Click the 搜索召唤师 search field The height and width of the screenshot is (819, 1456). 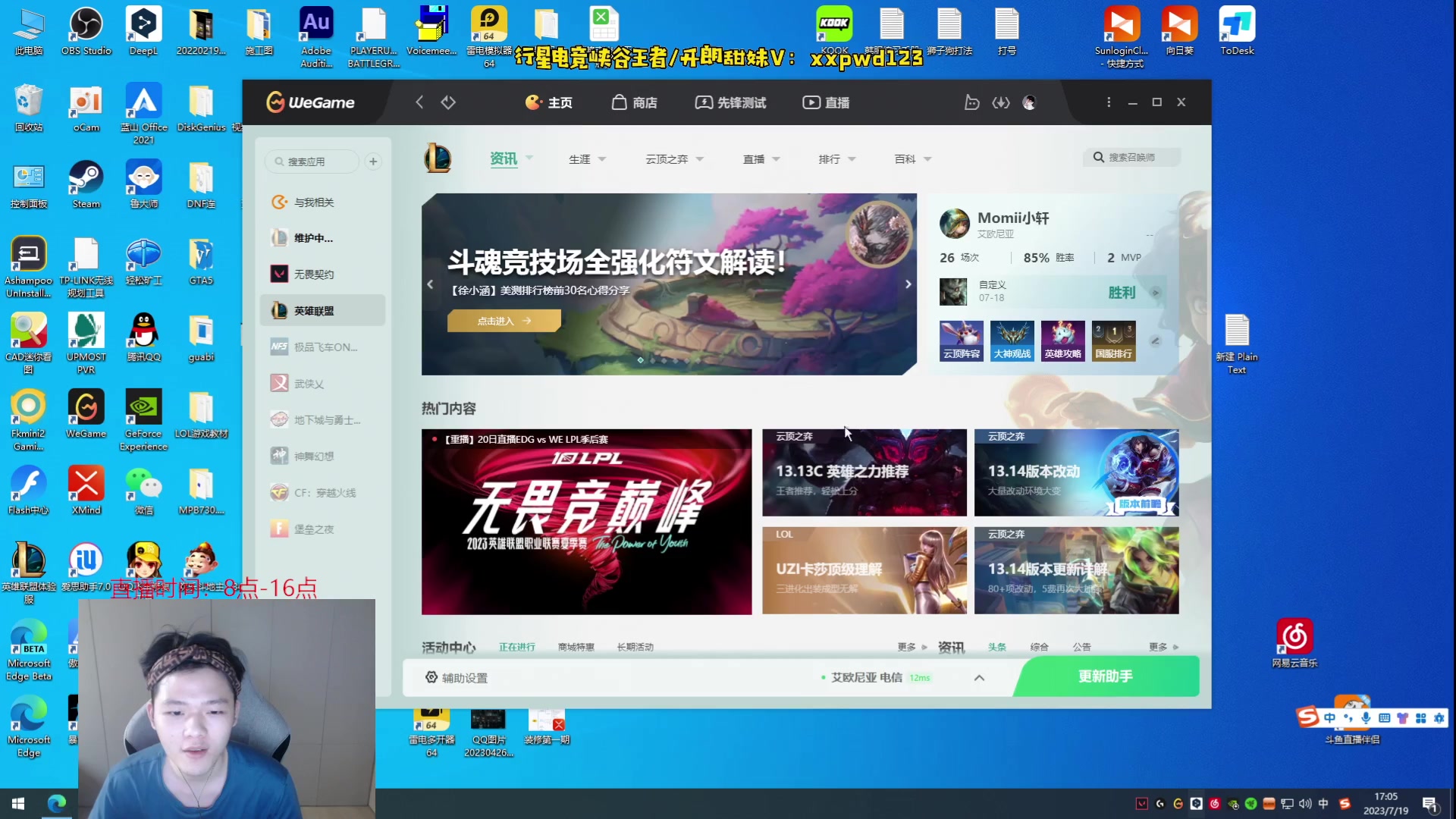click(x=1131, y=157)
